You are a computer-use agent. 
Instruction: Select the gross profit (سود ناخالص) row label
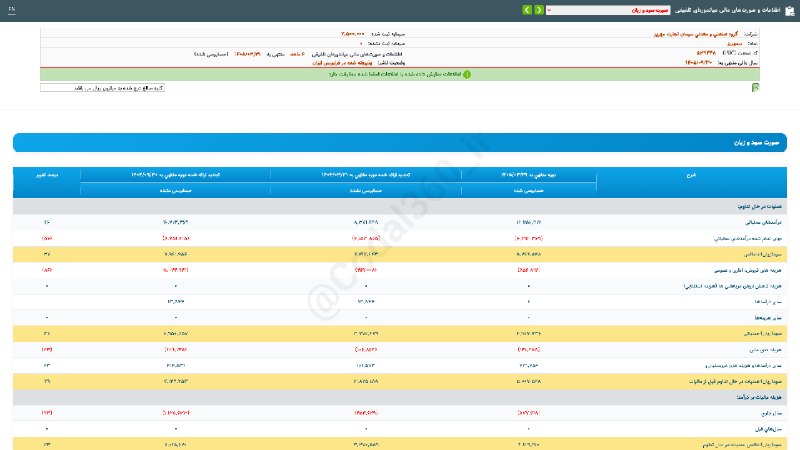point(763,254)
